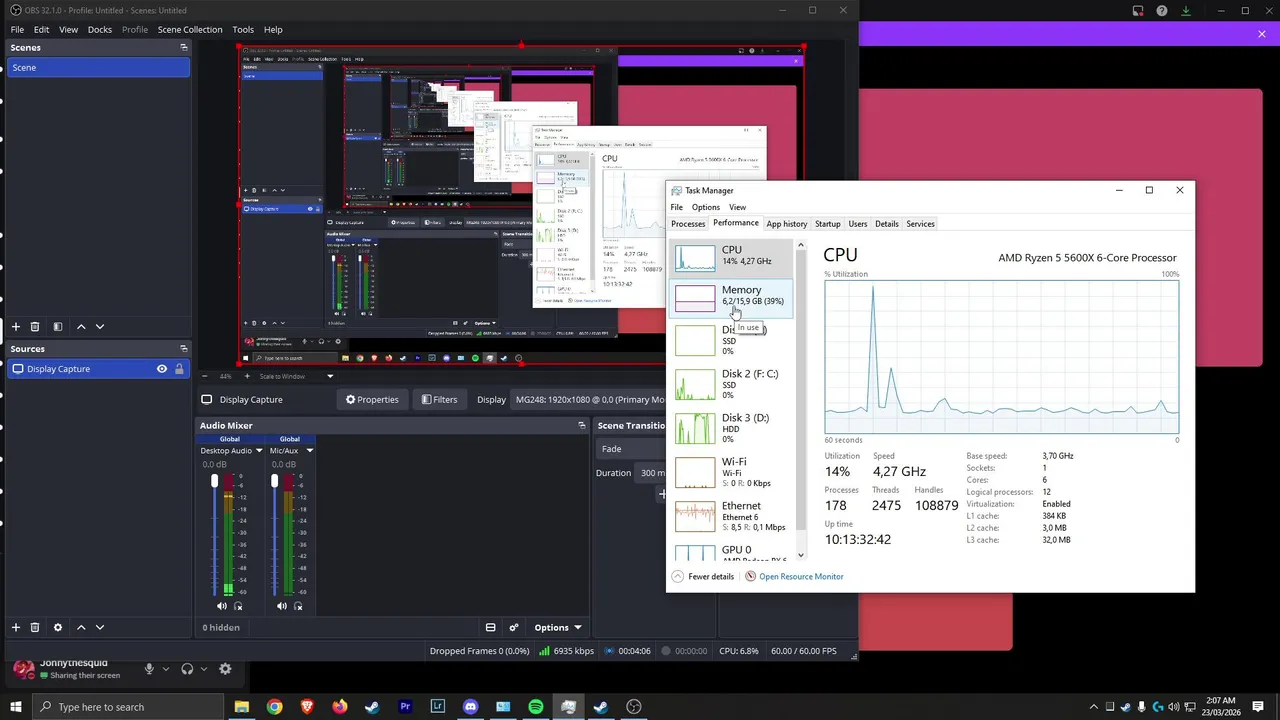This screenshot has width=1280, height=720.
Task: Move scene down in Scenes toolbar
Action: (x=99, y=327)
